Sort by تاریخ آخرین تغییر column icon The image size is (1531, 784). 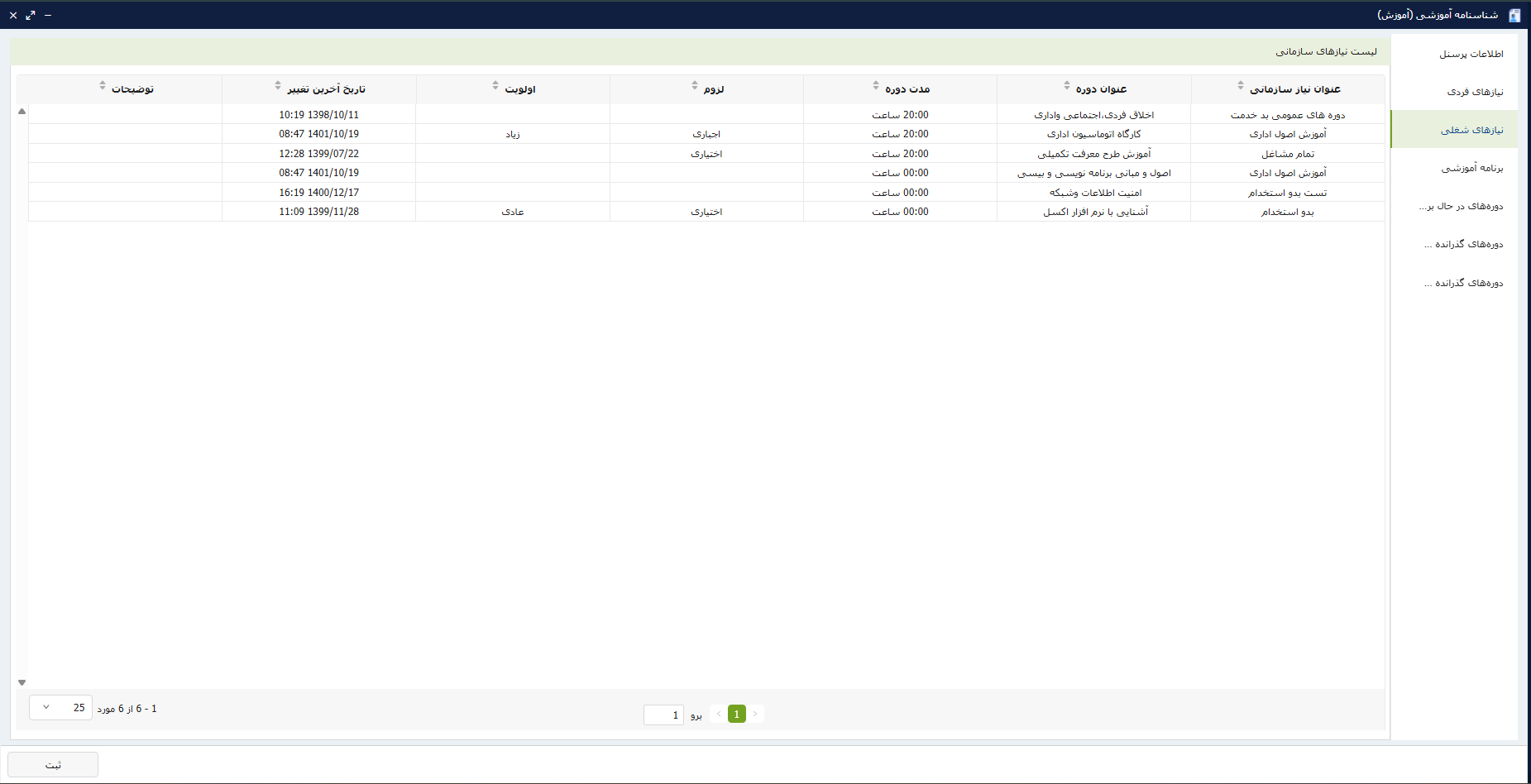(278, 86)
